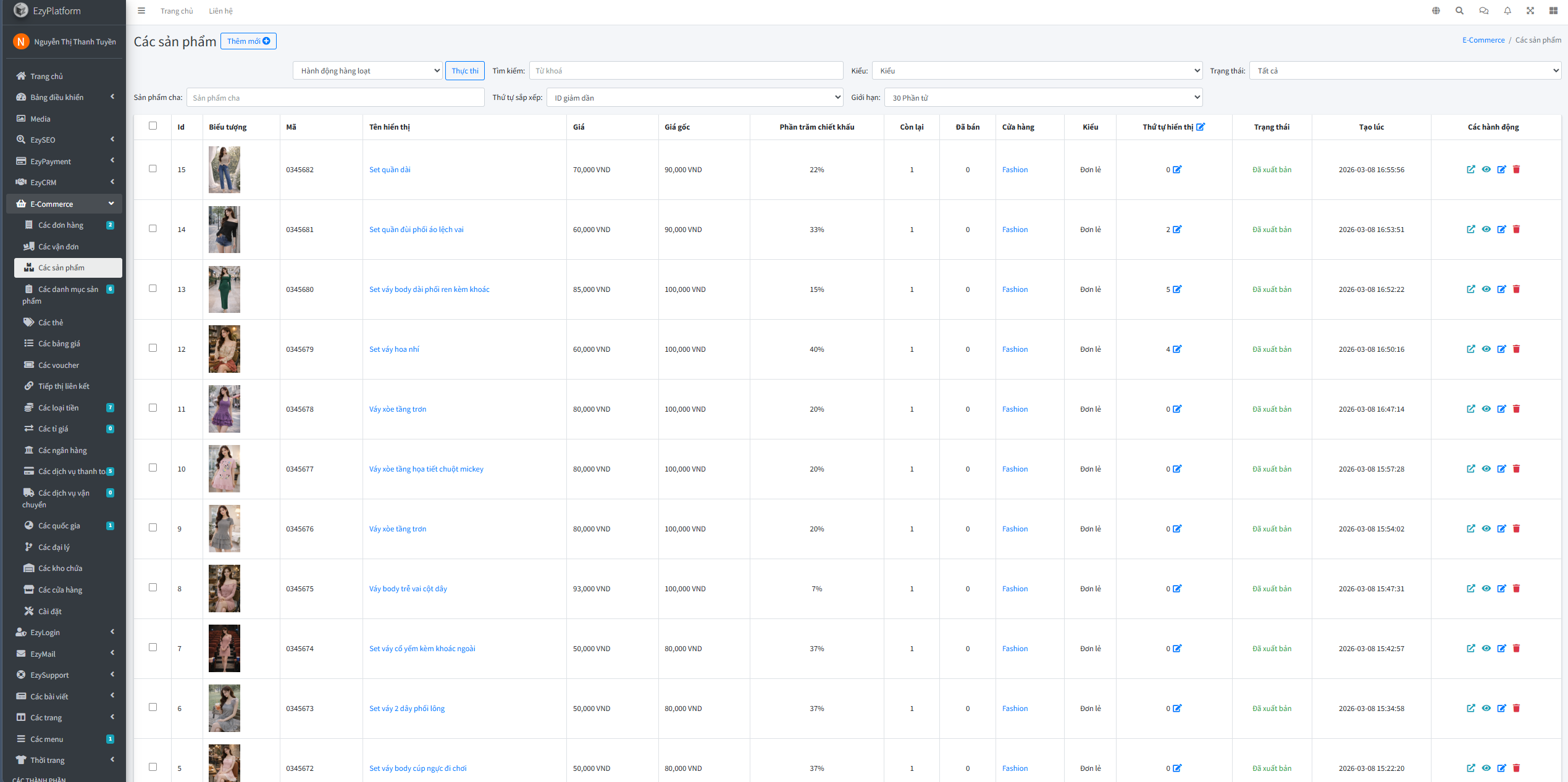1568x782 pixels.
Task: Click the Từ khoá search input field
Action: [685, 71]
